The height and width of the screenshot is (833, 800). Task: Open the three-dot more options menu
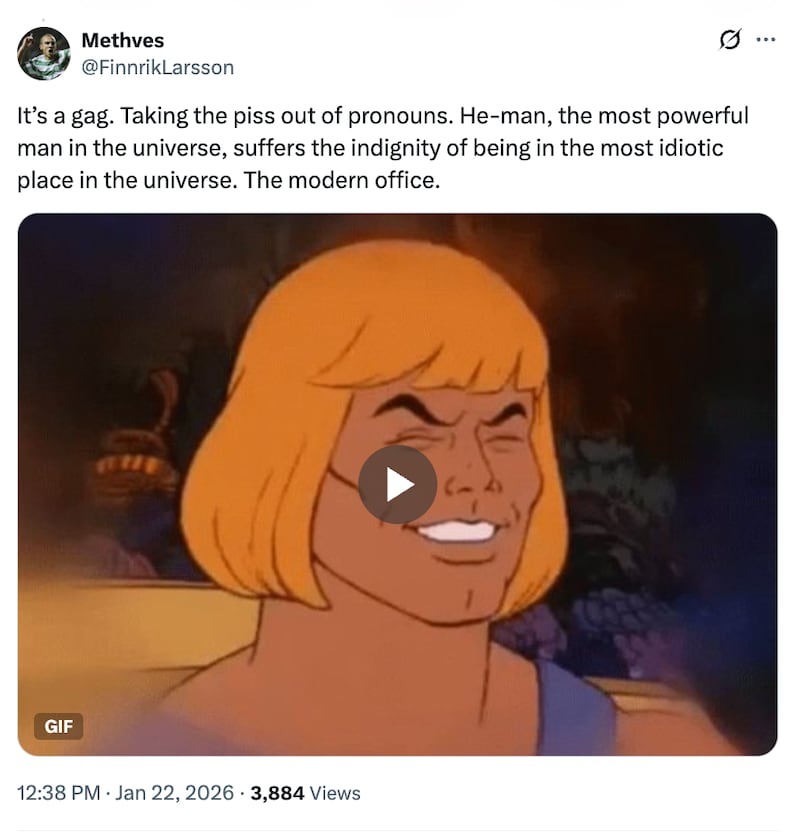coord(766,40)
